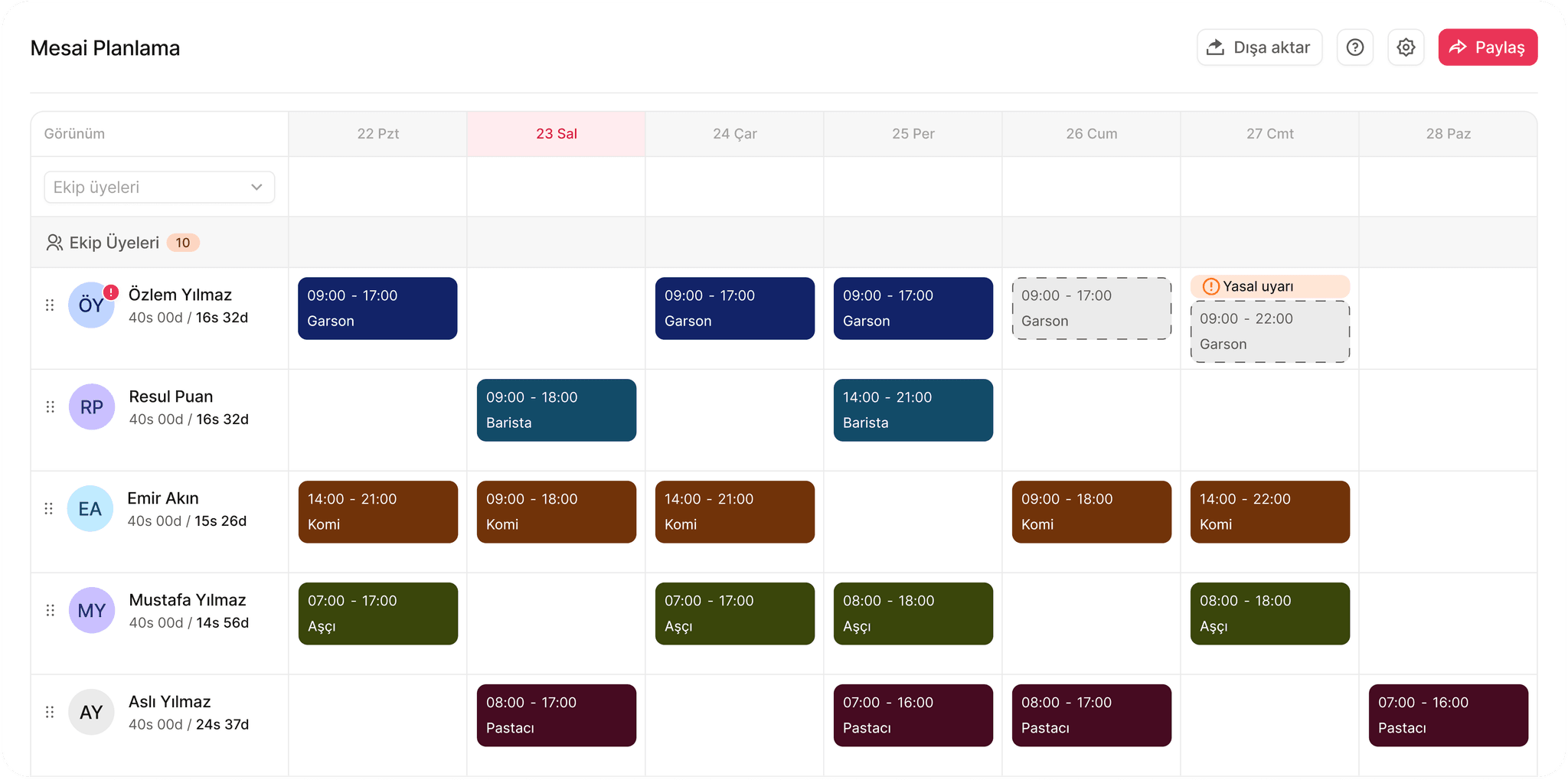Click the help question mark icon
The width and height of the screenshot is (1568, 780).
coord(1354,47)
